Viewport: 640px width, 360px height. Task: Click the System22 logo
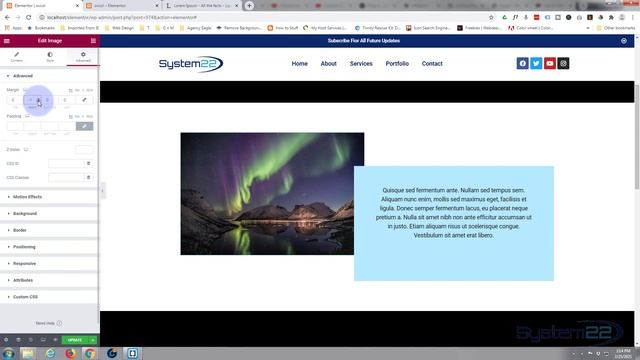[x=191, y=64]
